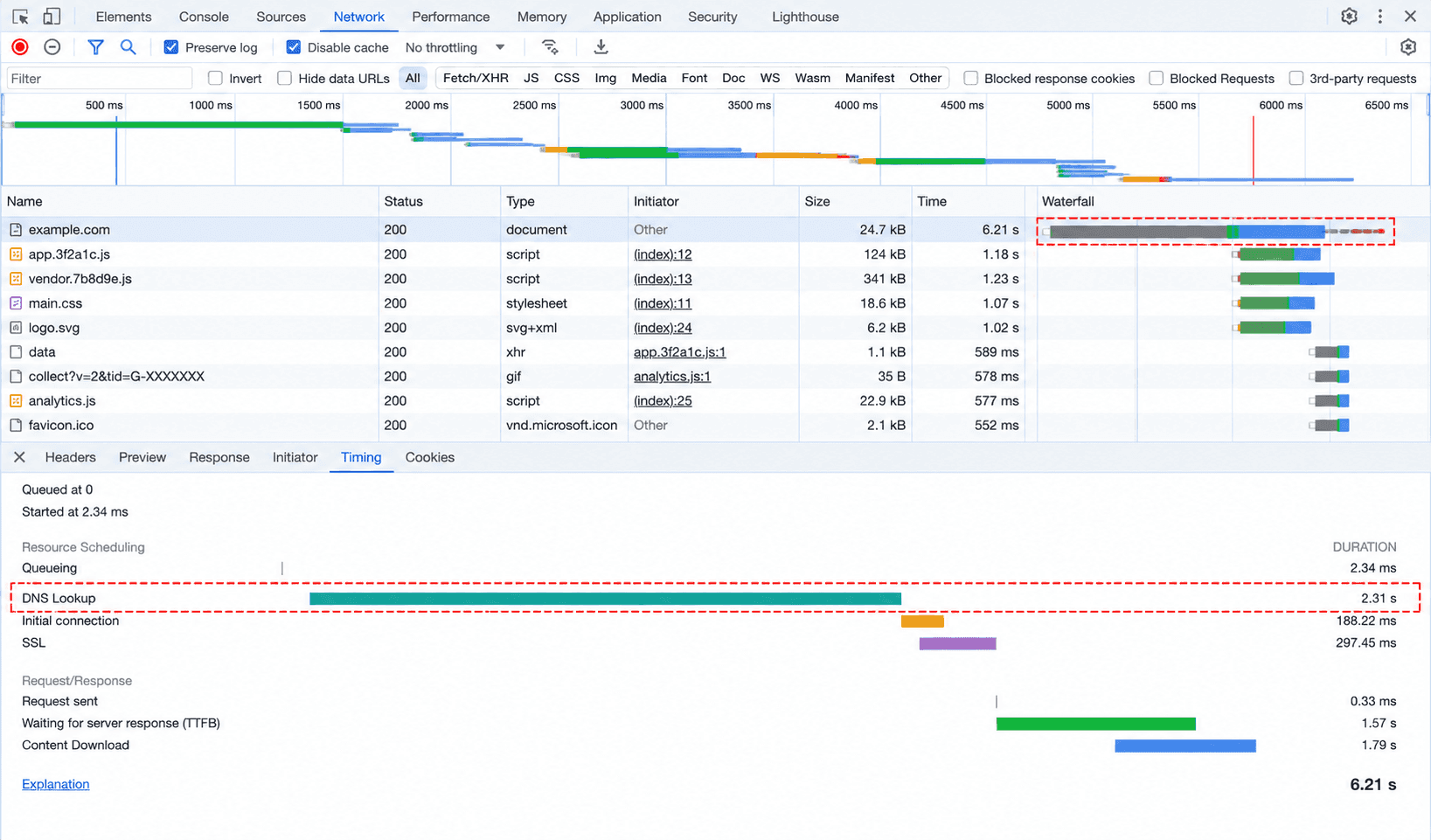Open initiator link (index):12
This screenshot has height=840, width=1431.
click(x=663, y=254)
